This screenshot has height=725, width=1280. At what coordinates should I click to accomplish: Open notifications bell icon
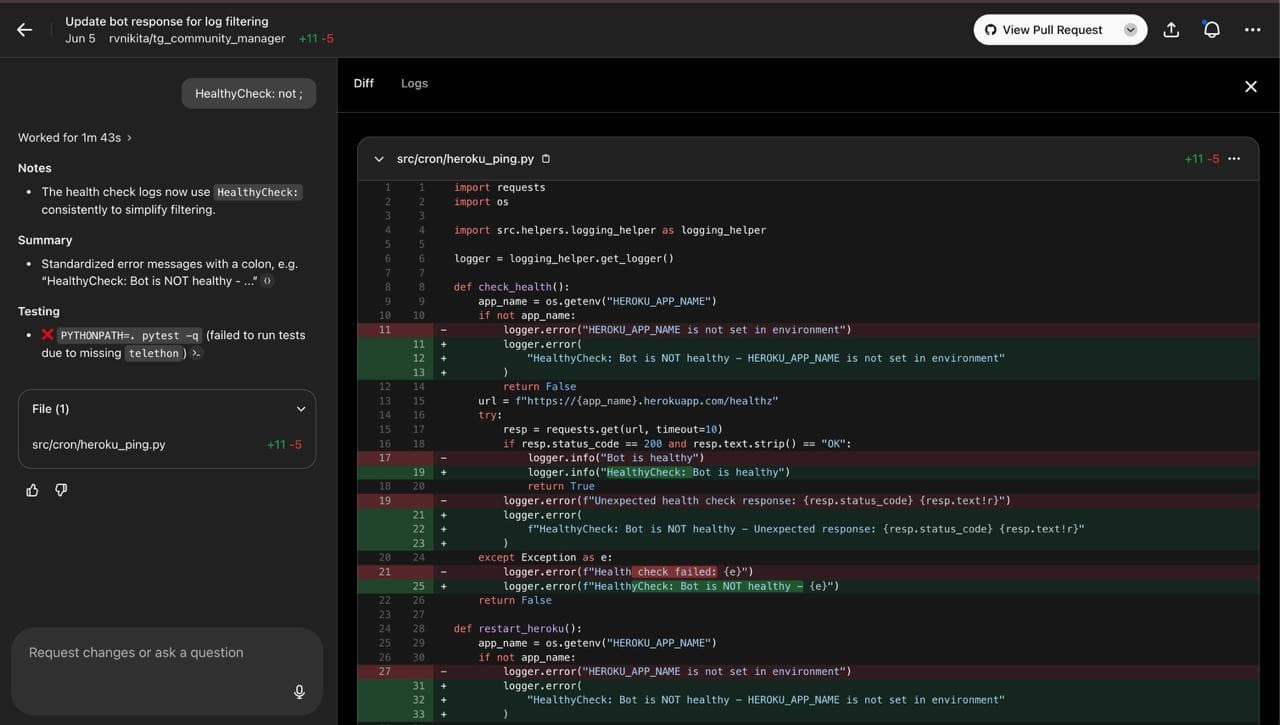[1211, 30]
